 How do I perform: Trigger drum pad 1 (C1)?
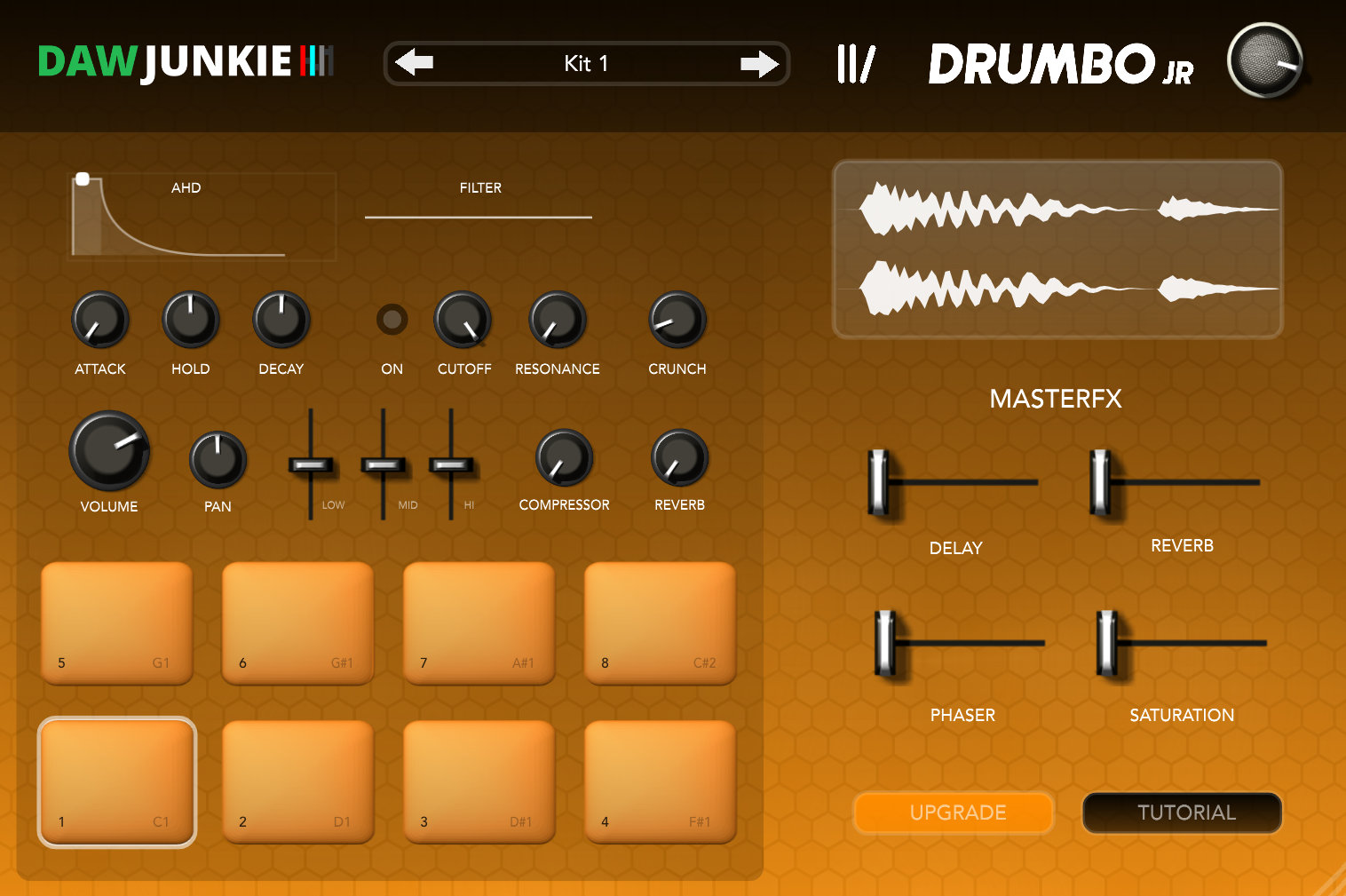coord(116,781)
